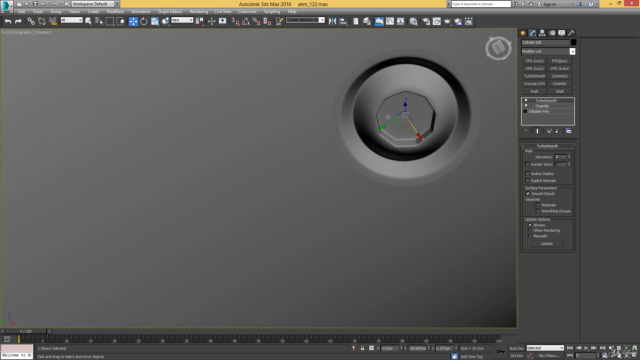
Task: Open the Tools menu
Action: tap(38, 12)
